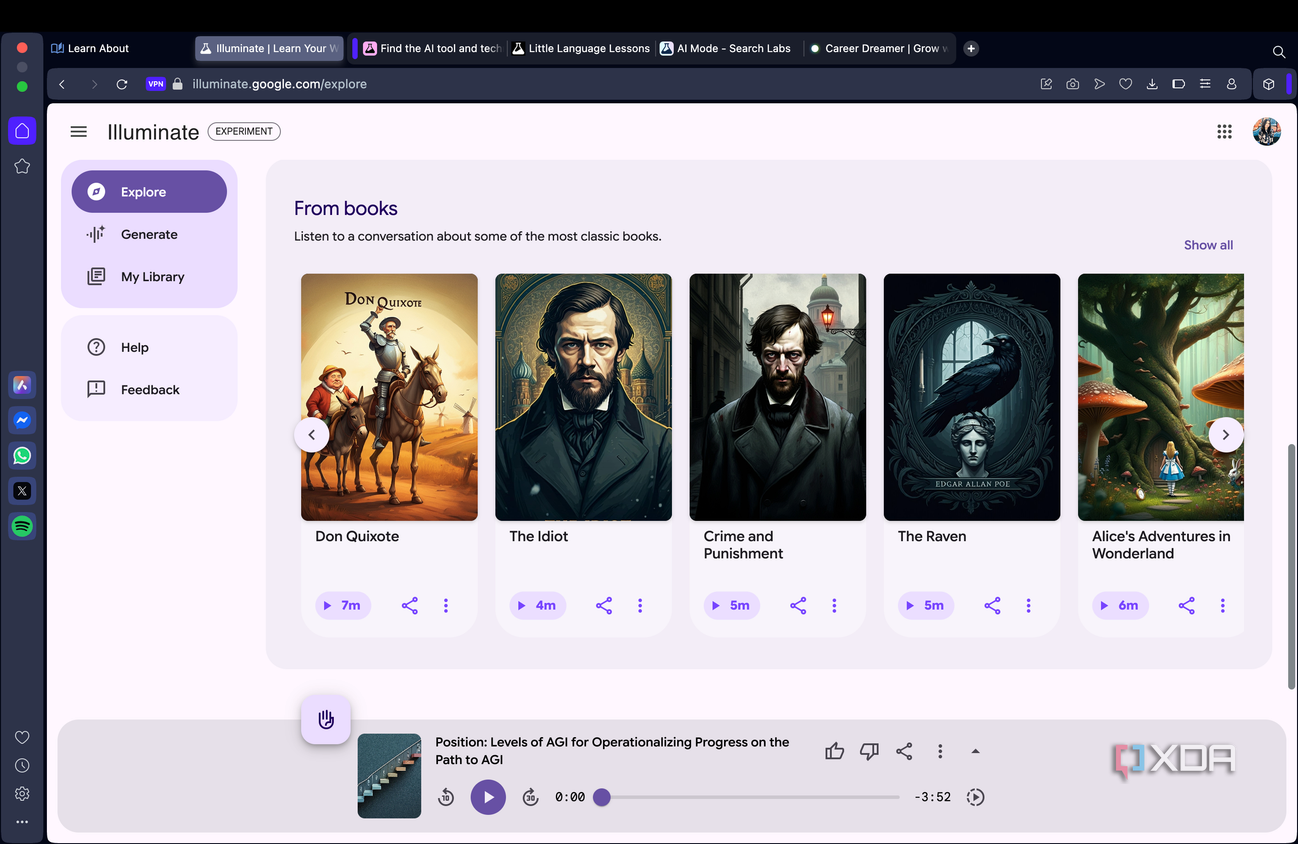The width and height of the screenshot is (1298, 844).
Task: Open Opera settings gear in sidebar
Action: point(22,793)
